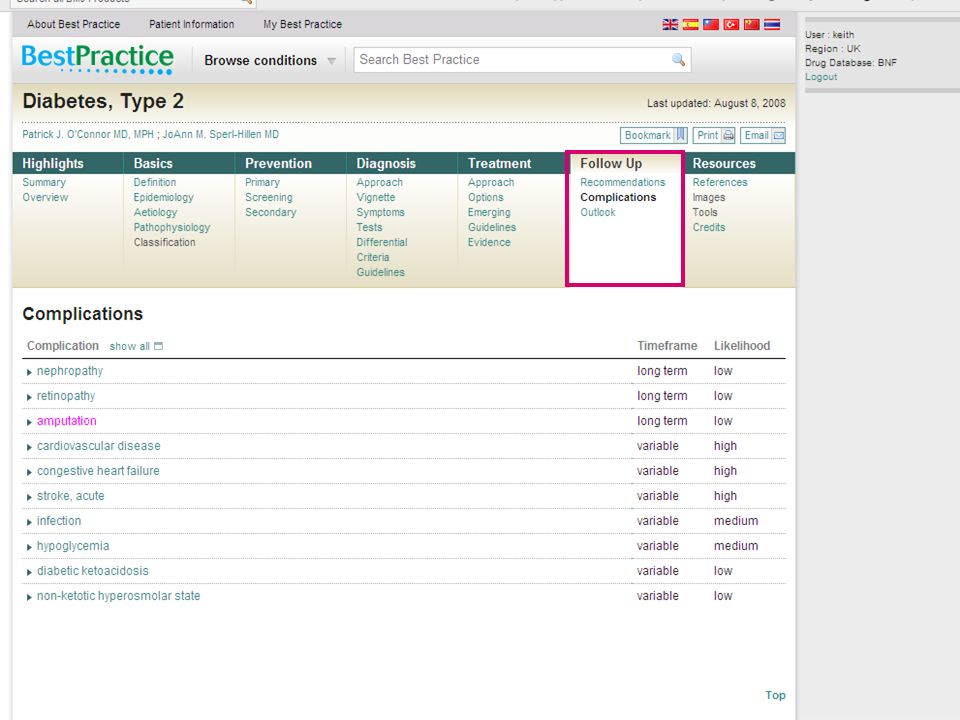Viewport: 960px width, 720px height.
Task: Select the Spanish flag icon
Action: point(691,24)
